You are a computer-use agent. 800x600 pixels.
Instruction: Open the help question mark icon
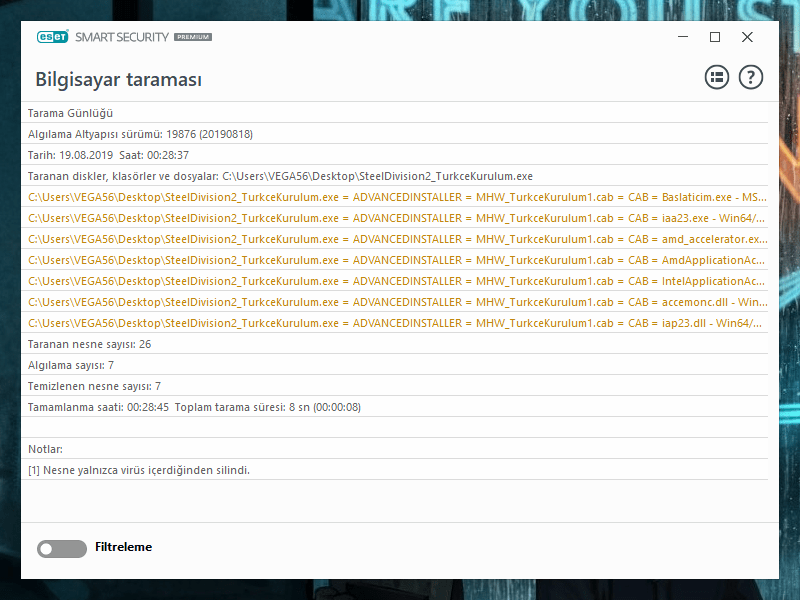(751, 78)
